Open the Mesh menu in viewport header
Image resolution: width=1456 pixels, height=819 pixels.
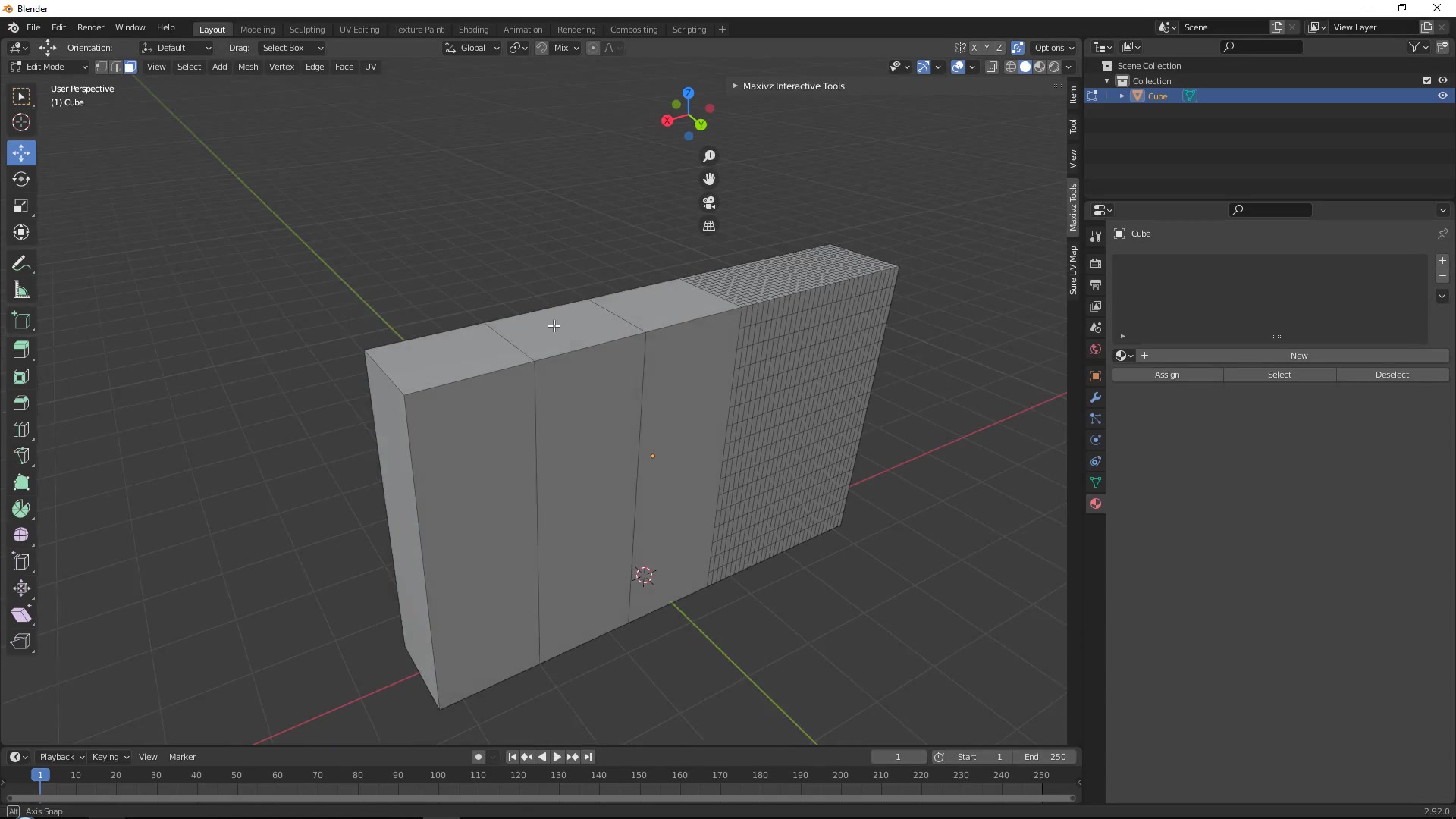click(x=248, y=67)
